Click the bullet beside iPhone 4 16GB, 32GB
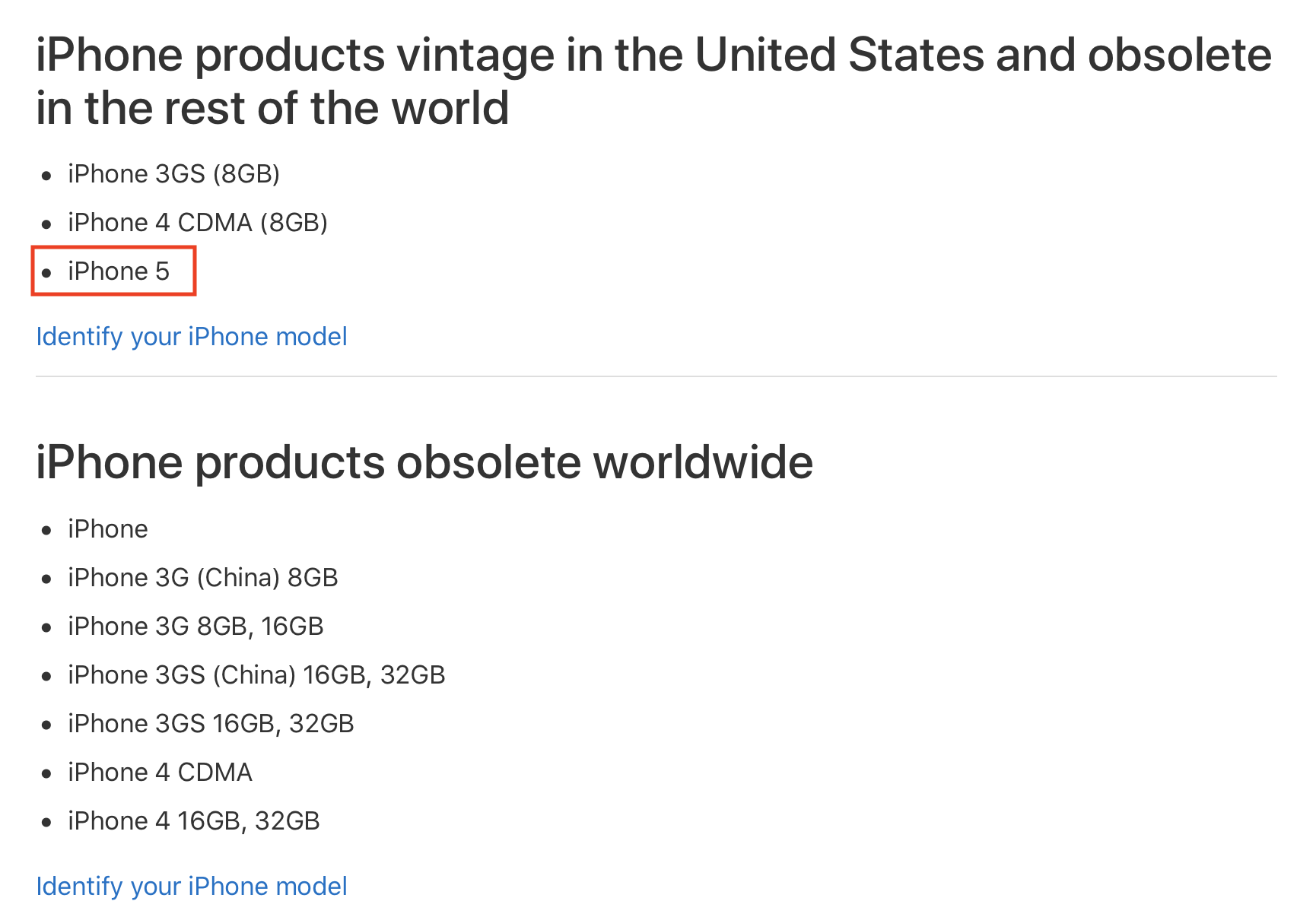The height and width of the screenshot is (917, 1316). (x=47, y=823)
